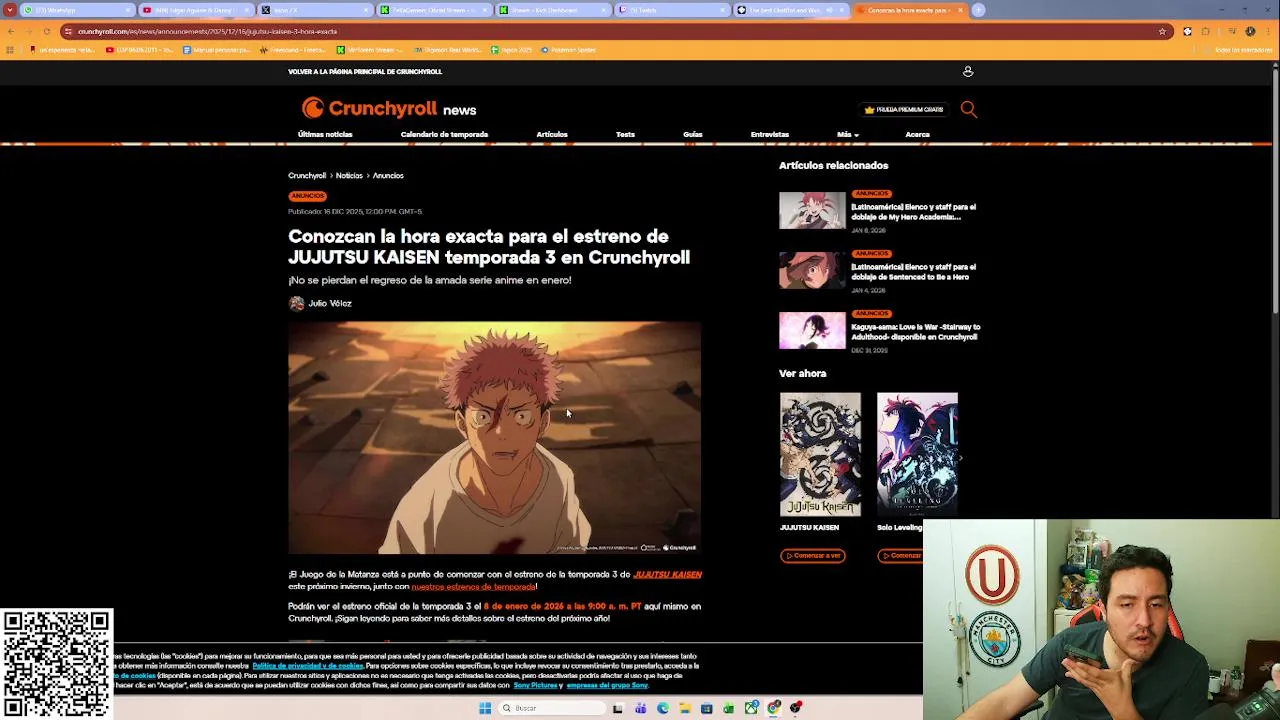Viewport: 1280px width, 720px height.
Task: Open the nuestros estrenos de temporada link
Action: click(473, 587)
